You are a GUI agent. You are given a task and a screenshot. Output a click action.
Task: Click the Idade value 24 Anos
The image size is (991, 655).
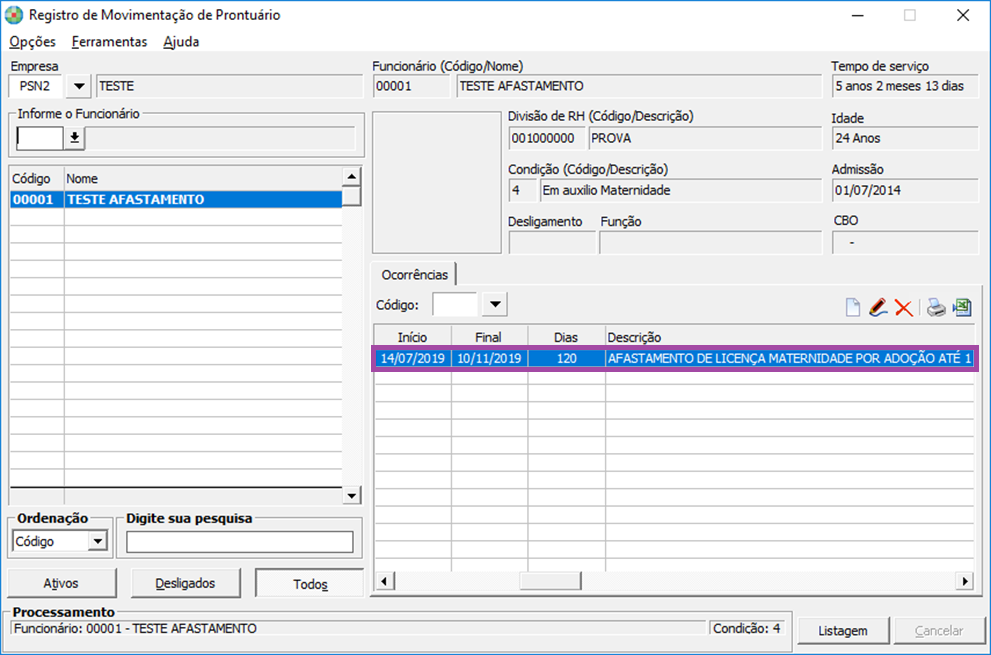pyautogui.click(x=905, y=138)
